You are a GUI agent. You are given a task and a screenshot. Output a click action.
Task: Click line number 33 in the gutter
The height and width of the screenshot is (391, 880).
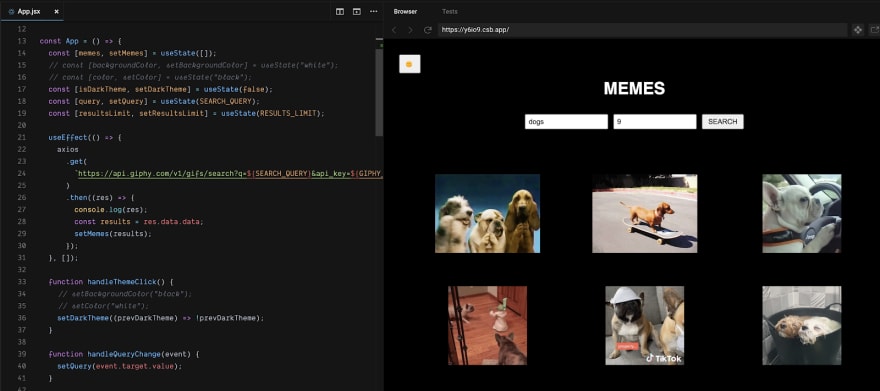tap(22, 282)
